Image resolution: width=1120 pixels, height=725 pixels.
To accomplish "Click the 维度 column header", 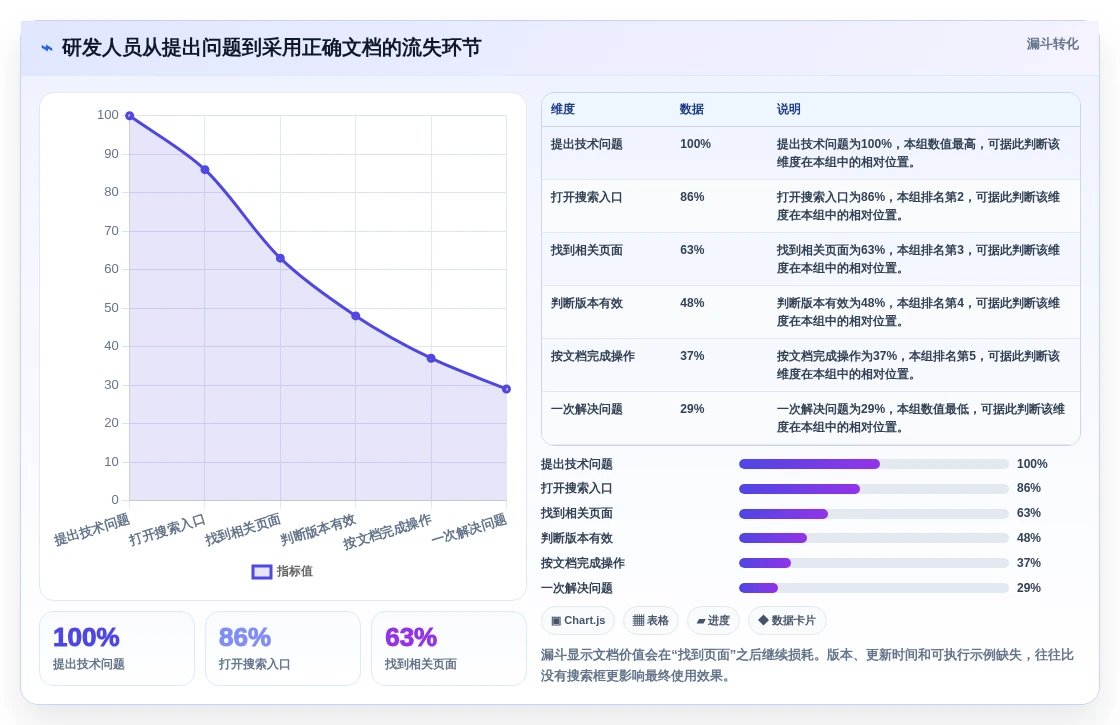I will point(563,109).
